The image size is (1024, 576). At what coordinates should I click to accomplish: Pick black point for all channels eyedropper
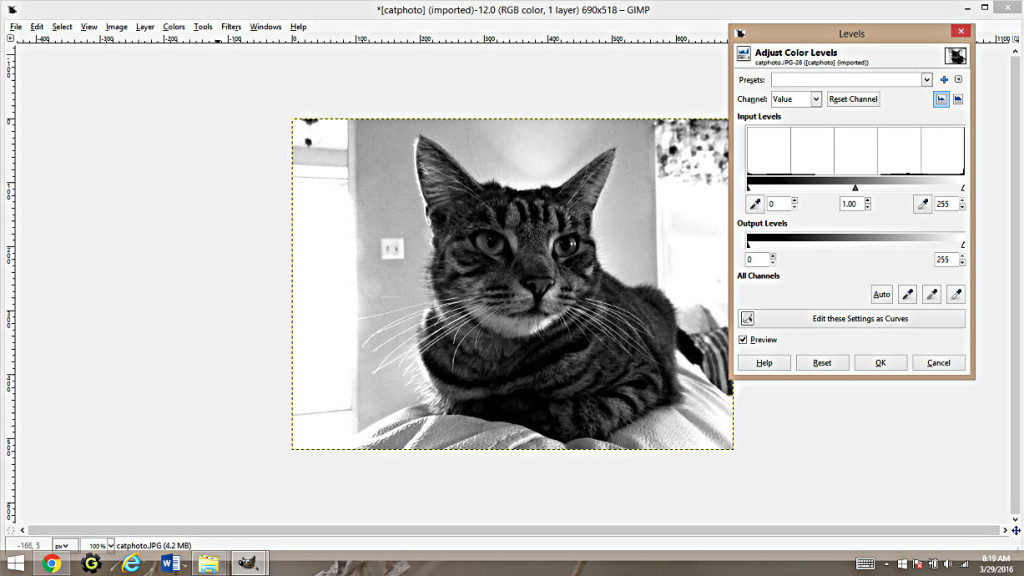907,295
